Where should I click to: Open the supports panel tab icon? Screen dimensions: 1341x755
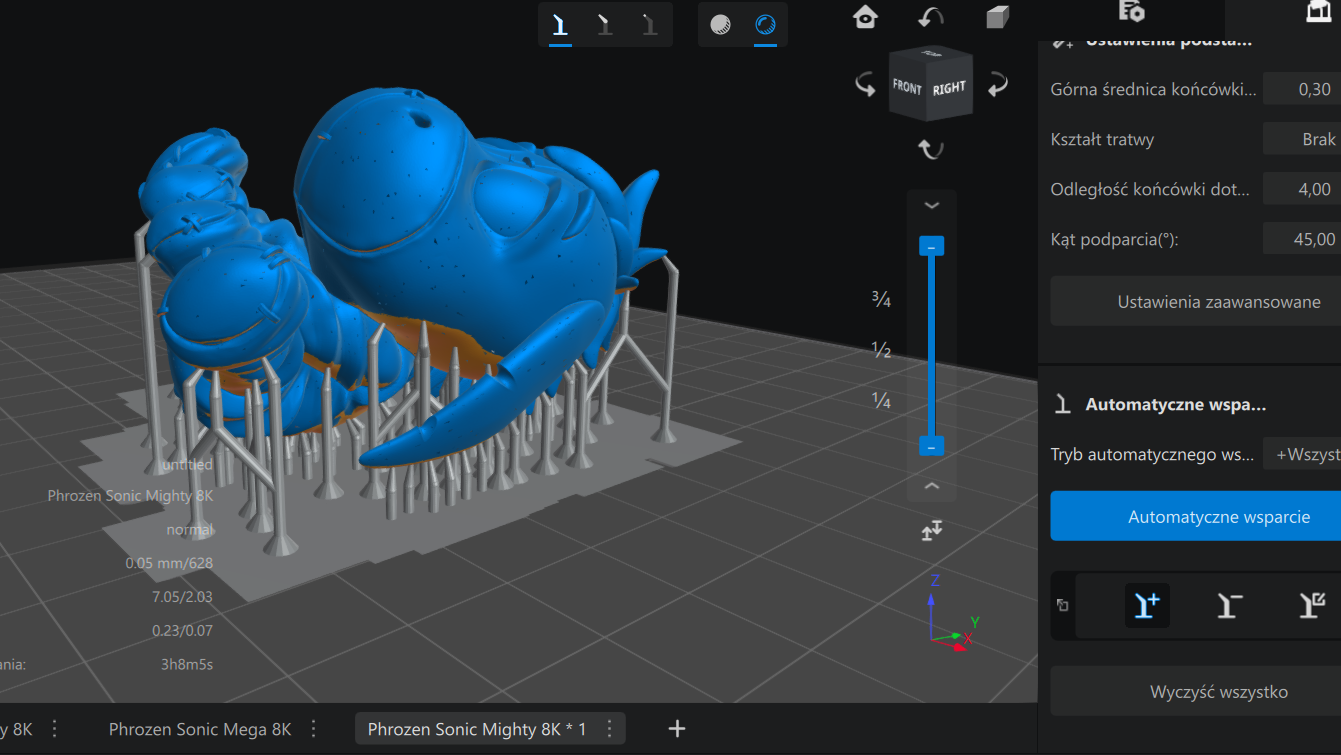1318,12
